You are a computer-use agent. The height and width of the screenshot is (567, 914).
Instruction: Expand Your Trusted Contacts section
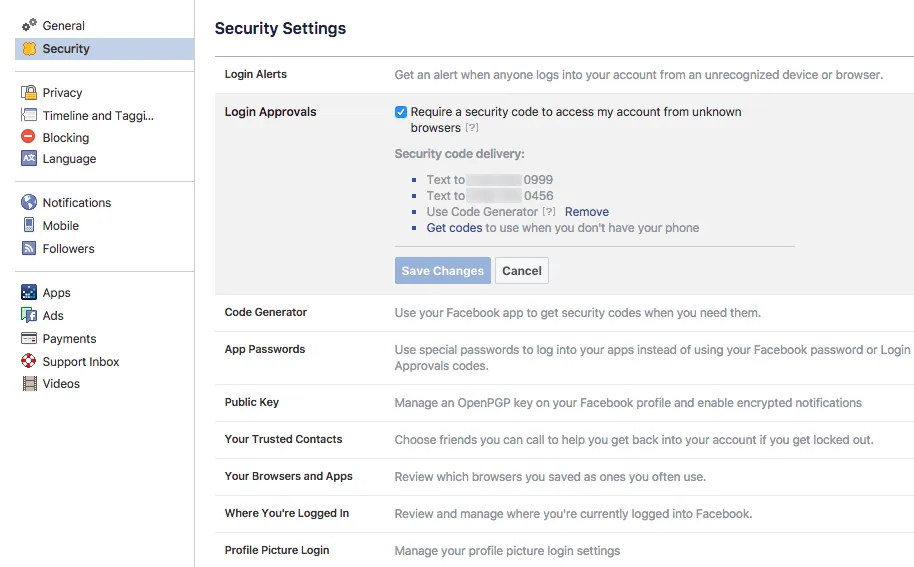pyautogui.click(x=283, y=440)
